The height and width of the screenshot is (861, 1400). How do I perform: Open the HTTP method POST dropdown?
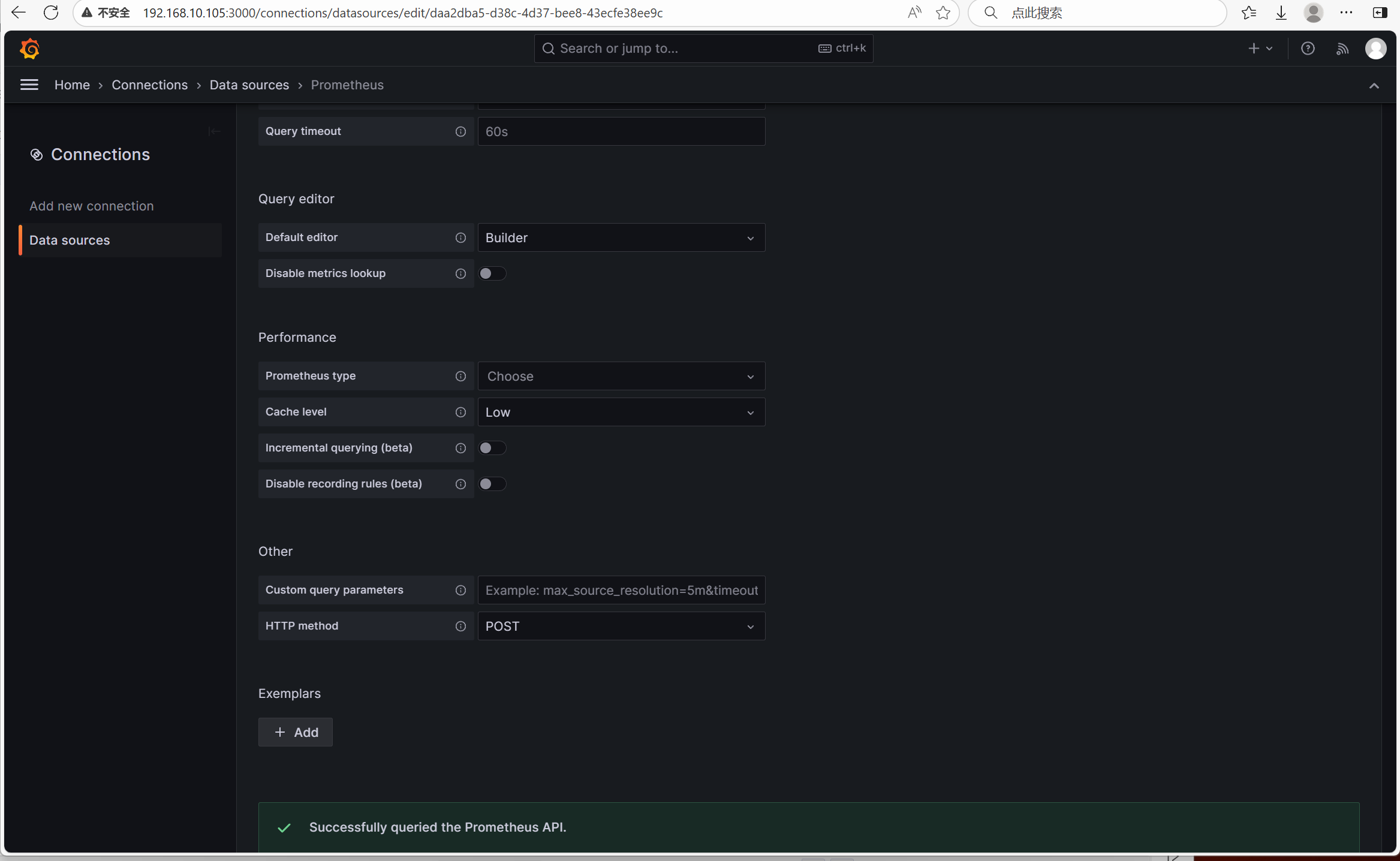pos(621,626)
